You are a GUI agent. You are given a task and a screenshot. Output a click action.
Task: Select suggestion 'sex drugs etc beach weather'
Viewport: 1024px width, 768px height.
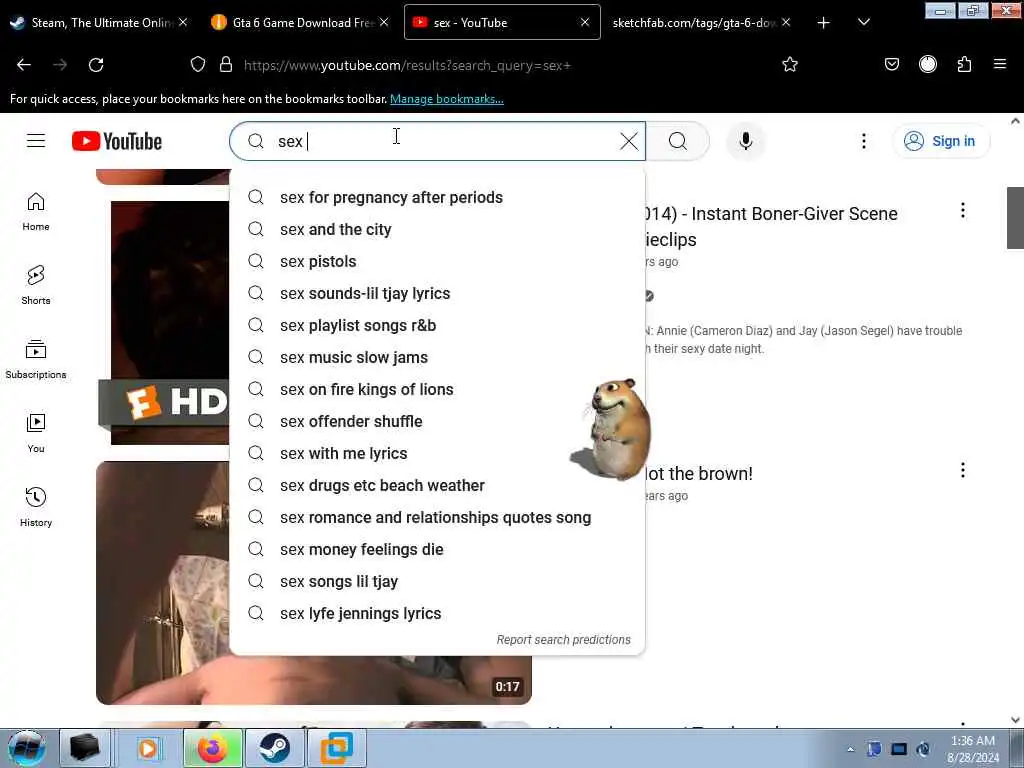click(437, 486)
